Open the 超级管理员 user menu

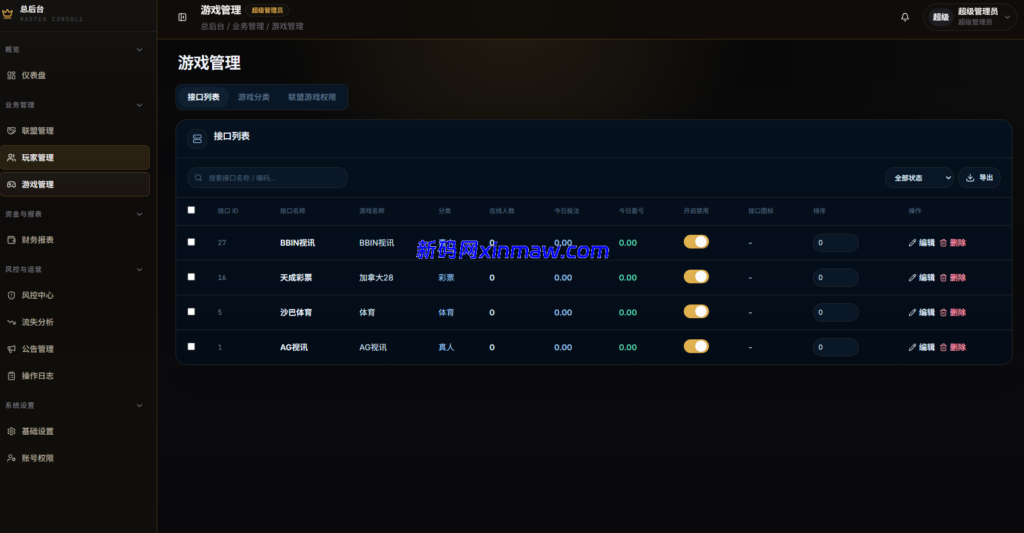969,17
